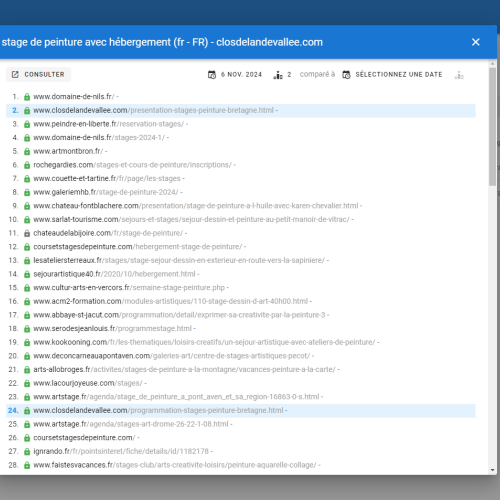Open coursetstagesdepeinture.com homepage row 26

click(x=84, y=438)
